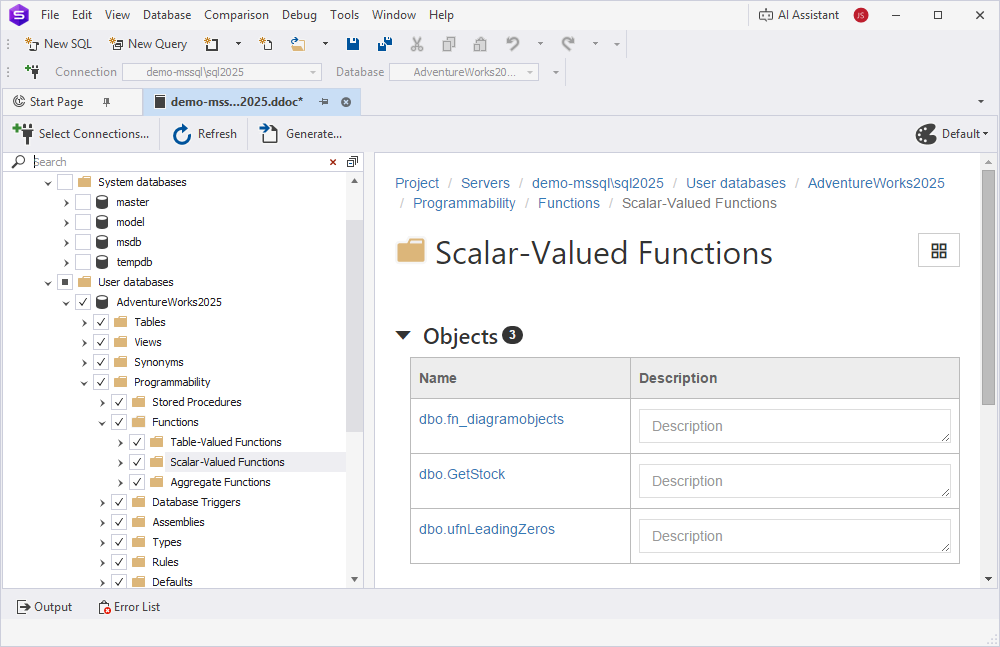The width and height of the screenshot is (1000, 647).
Task: Select the Aggregate Functions tree item
Action: pos(220,482)
